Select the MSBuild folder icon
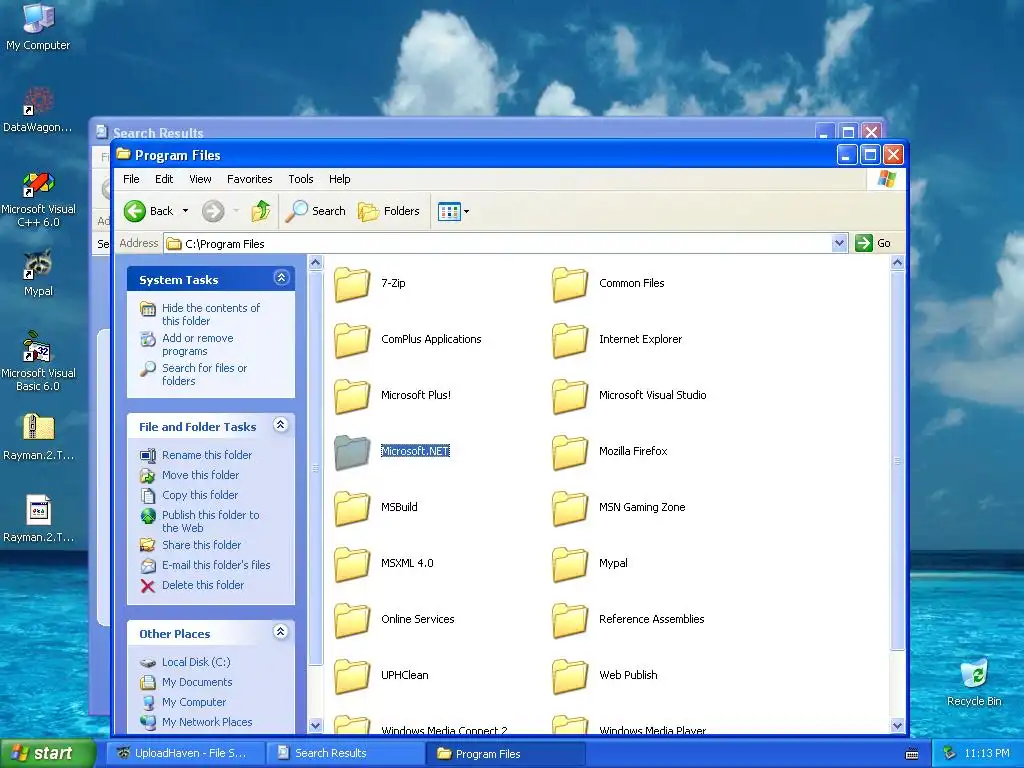1024x768 pixels. tap(352, 508)
